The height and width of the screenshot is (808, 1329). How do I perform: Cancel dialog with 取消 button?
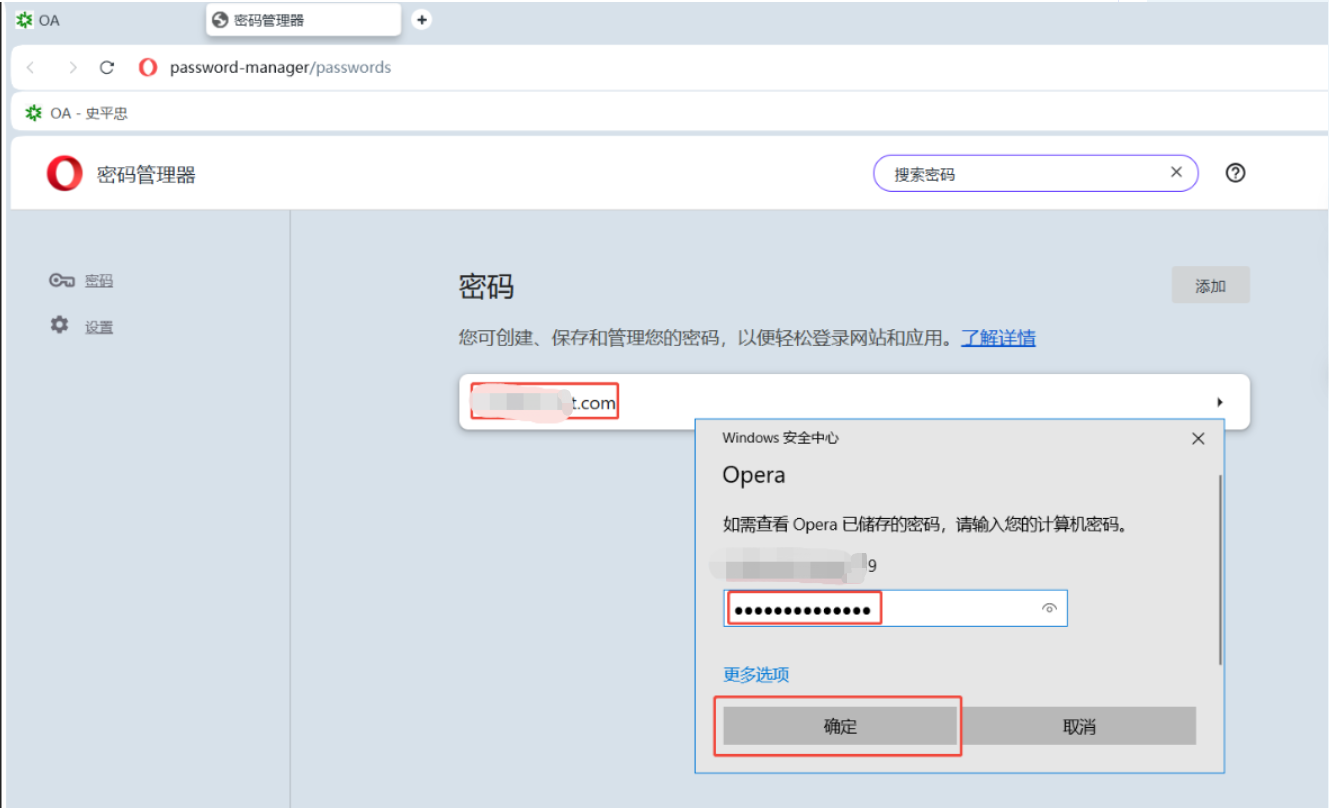tap(1079, 726)
